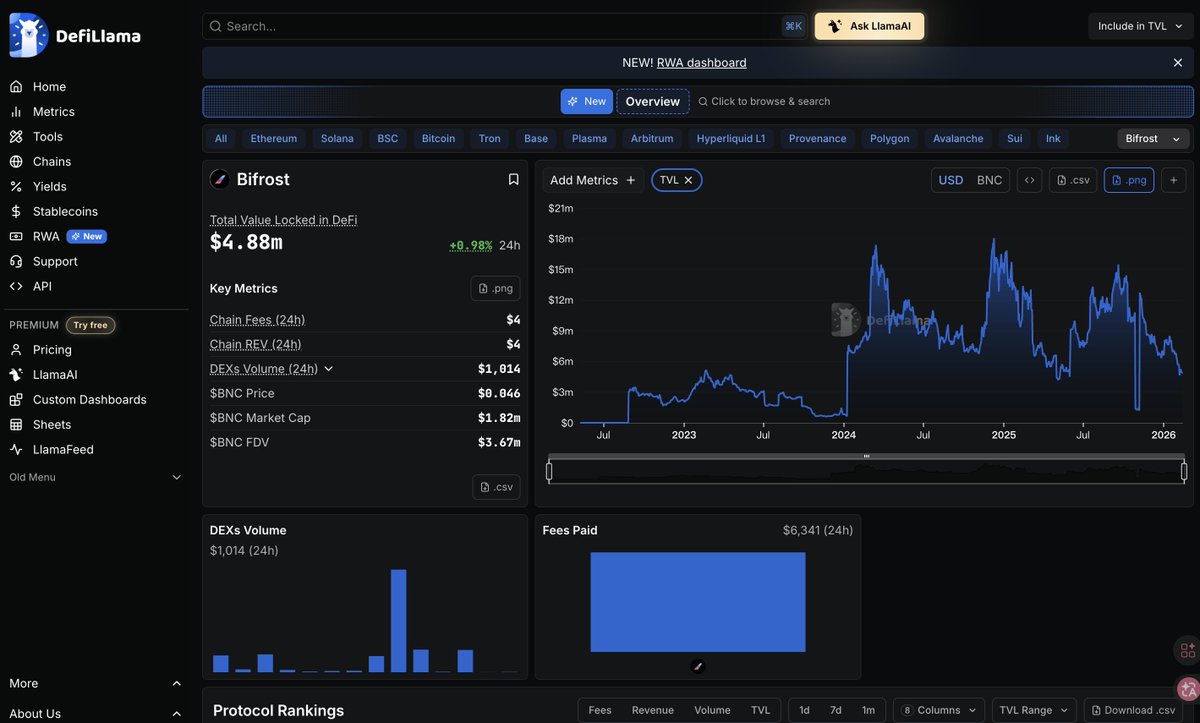The height and width of the screenshot is (723, 1200).
Task: Select the 7d rankings period
Action: coord(835,710)
